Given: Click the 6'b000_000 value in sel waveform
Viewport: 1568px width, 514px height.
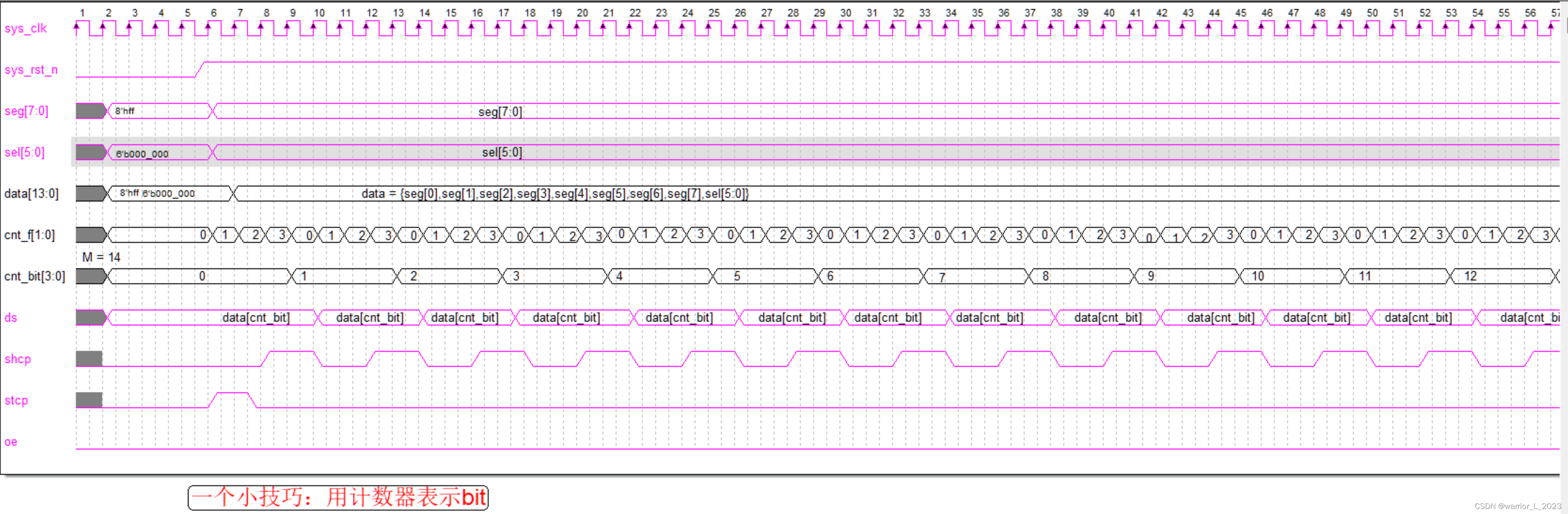Looking at the screenshot, I should pyautogui.click(x=142, y=154).
